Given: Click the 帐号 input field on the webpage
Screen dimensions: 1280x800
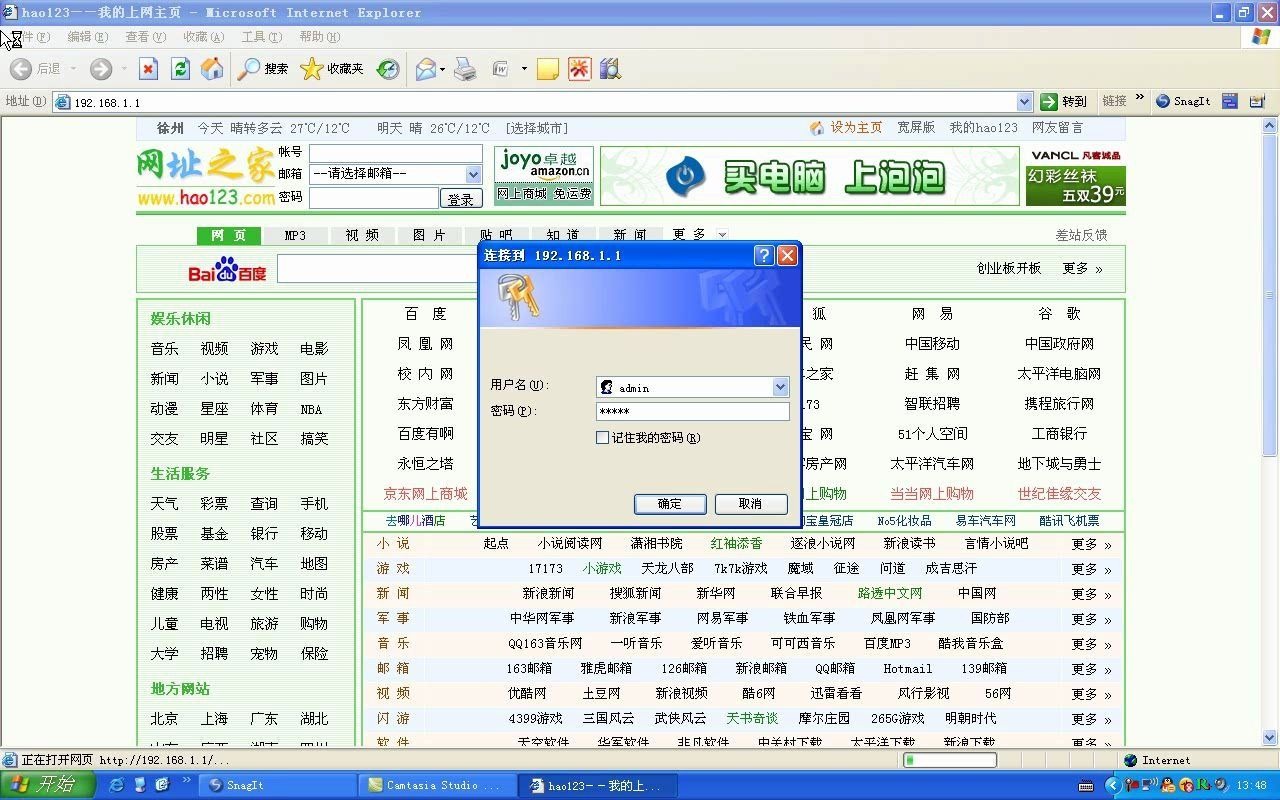Looking at the screenshot, I should [x=395, y=153].
